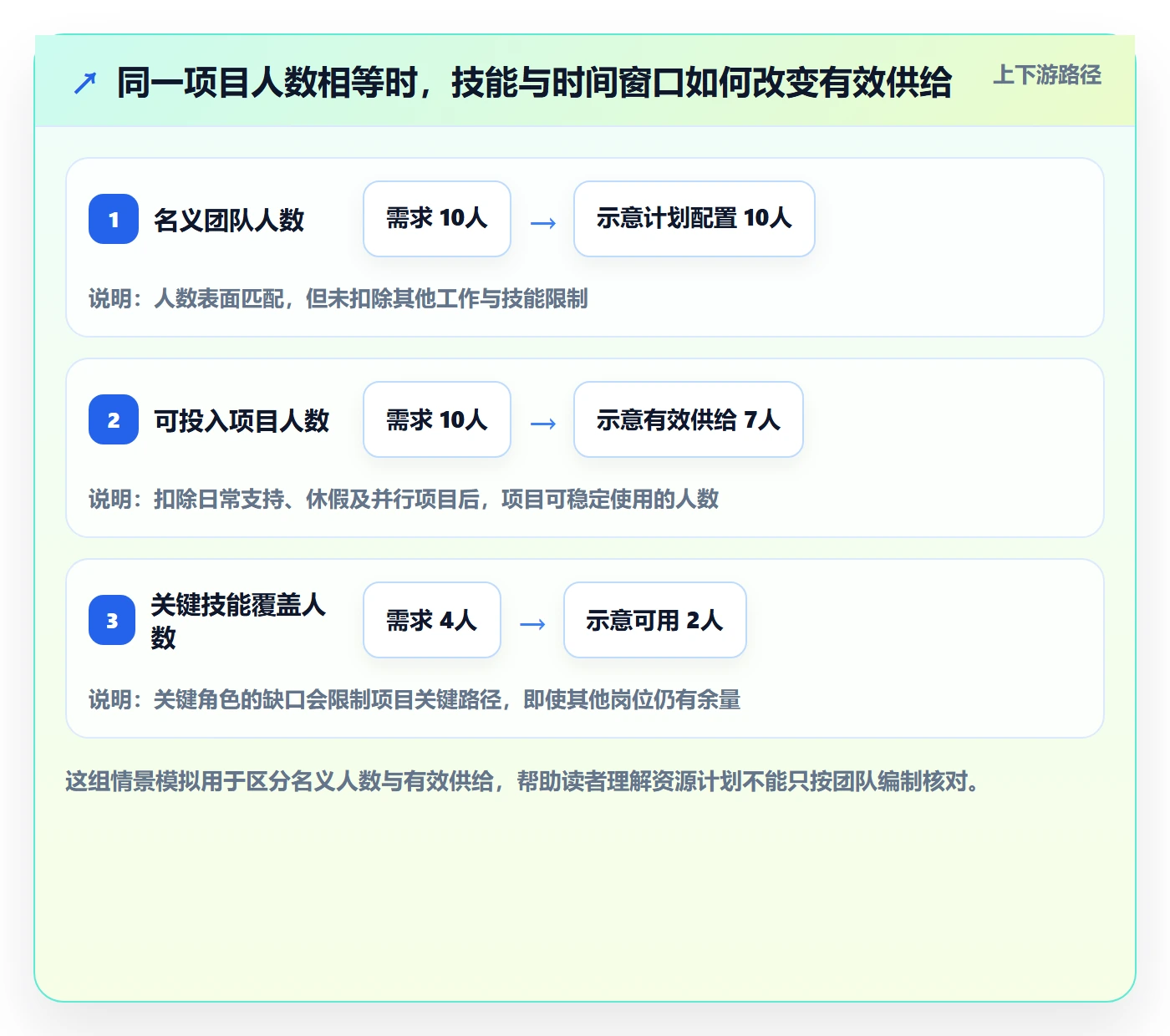Select the 需求 10人 chip in the 名义团队人数 row
1170x1036 pixels.
point(437,219)
